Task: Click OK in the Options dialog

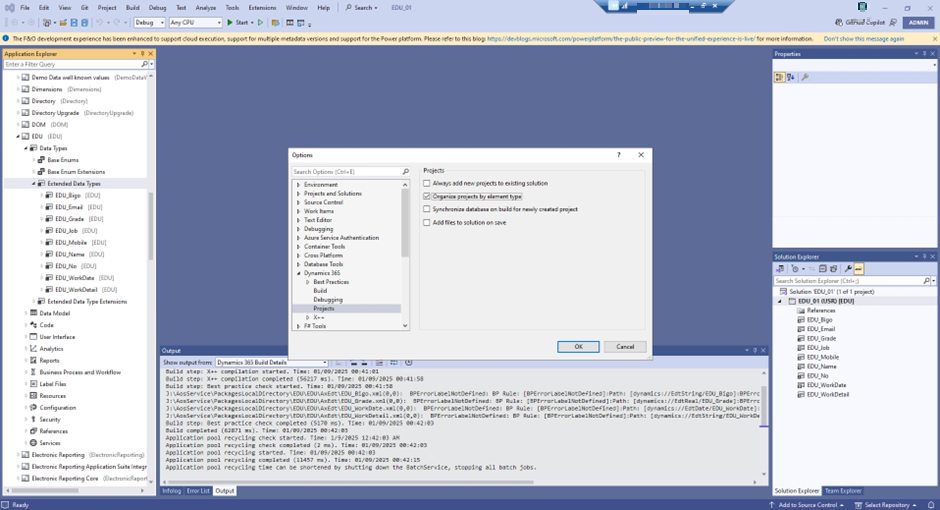Action: (x=578, y=347)
